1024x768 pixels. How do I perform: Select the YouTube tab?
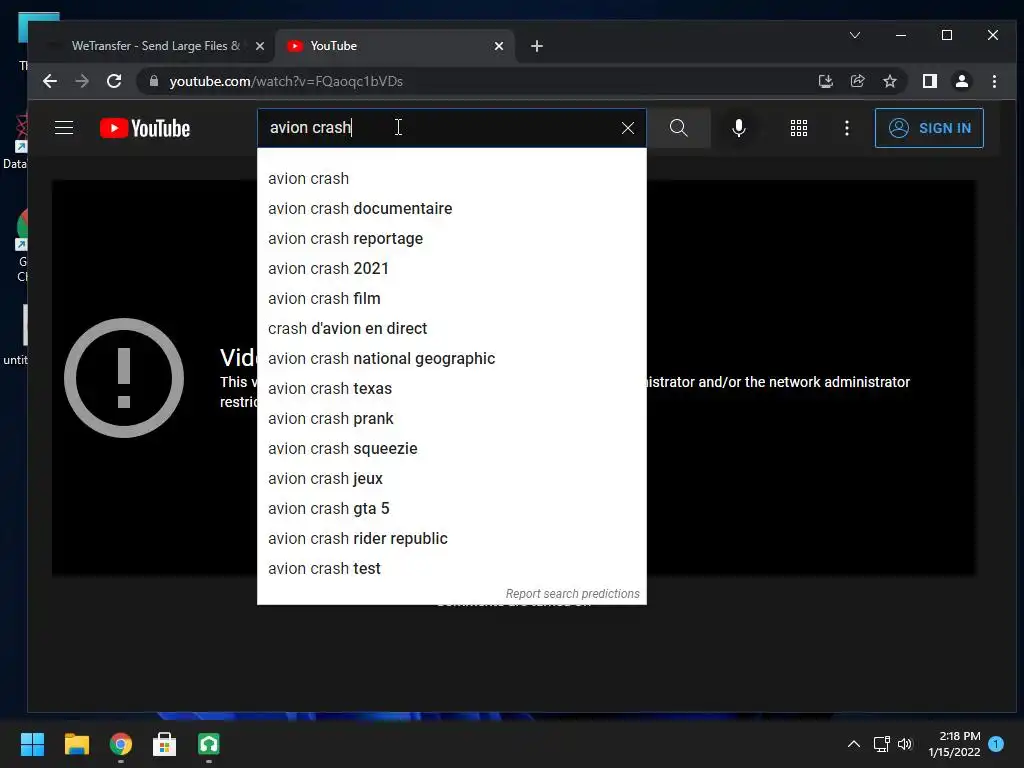pos(392,46)
